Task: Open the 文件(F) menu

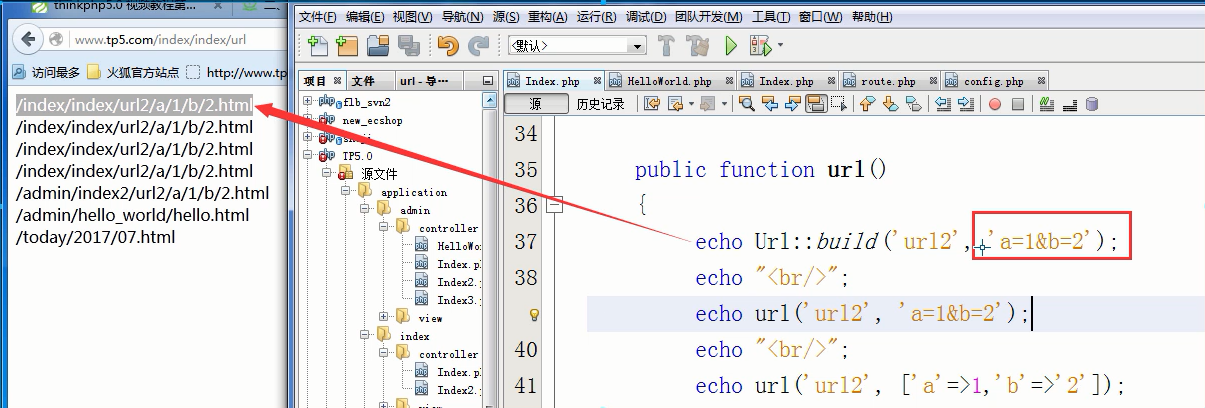Action: pyautogui.click(x=319, y=17)
